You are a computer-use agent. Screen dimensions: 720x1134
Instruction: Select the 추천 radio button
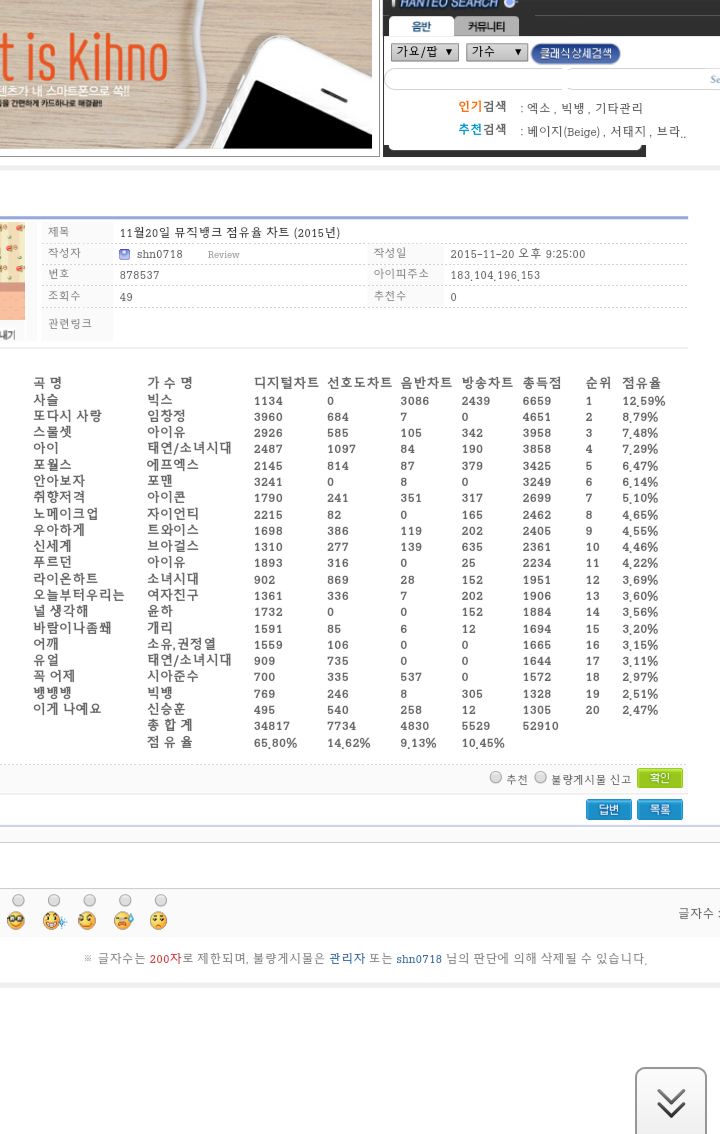coord(496,777)
